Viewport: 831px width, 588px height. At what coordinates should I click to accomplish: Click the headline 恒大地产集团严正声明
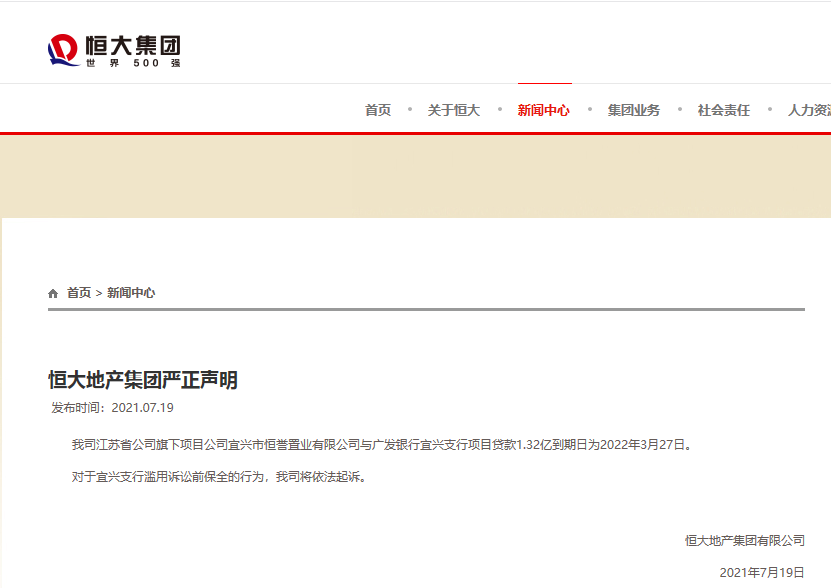click(x=143, y=380)
